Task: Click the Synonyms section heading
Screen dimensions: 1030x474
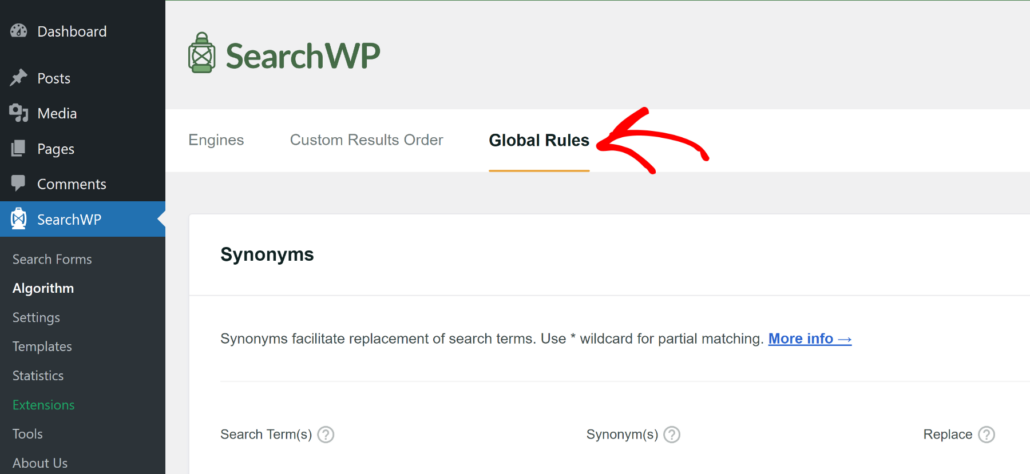Action: click(x=267, y=255)
